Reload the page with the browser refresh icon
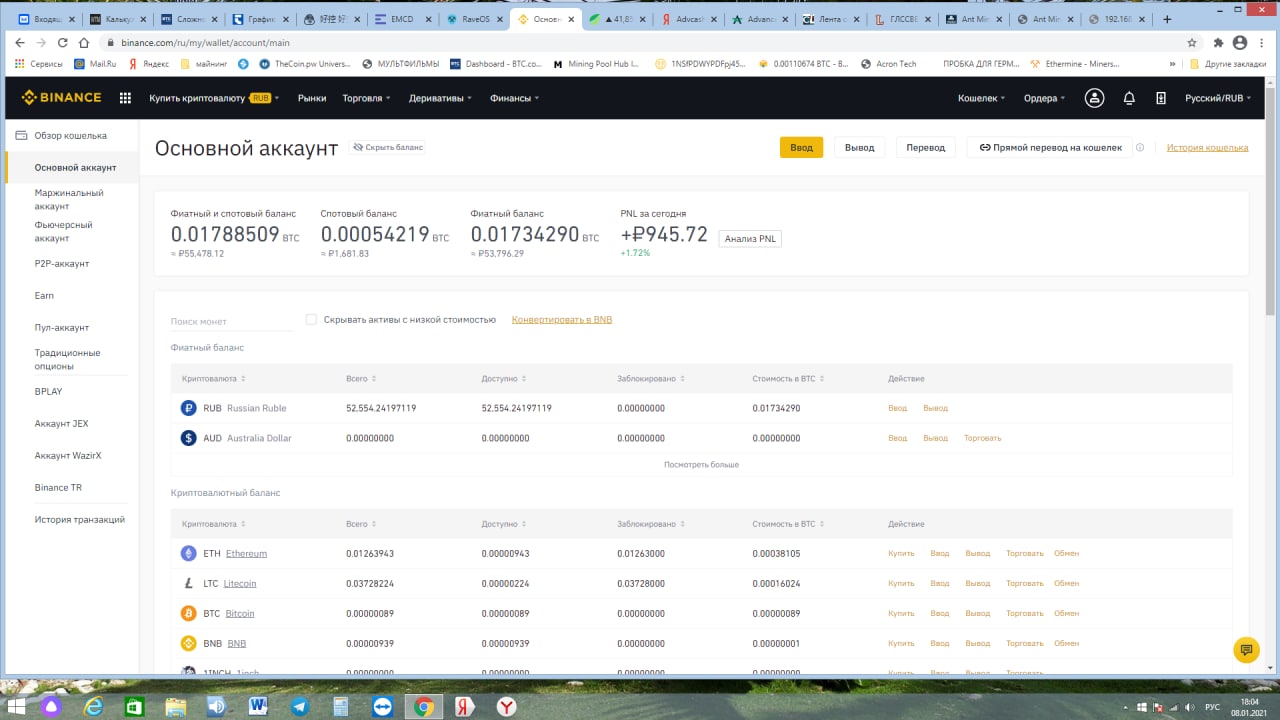This screenshot has width=1280, height=720. point(63,43)
